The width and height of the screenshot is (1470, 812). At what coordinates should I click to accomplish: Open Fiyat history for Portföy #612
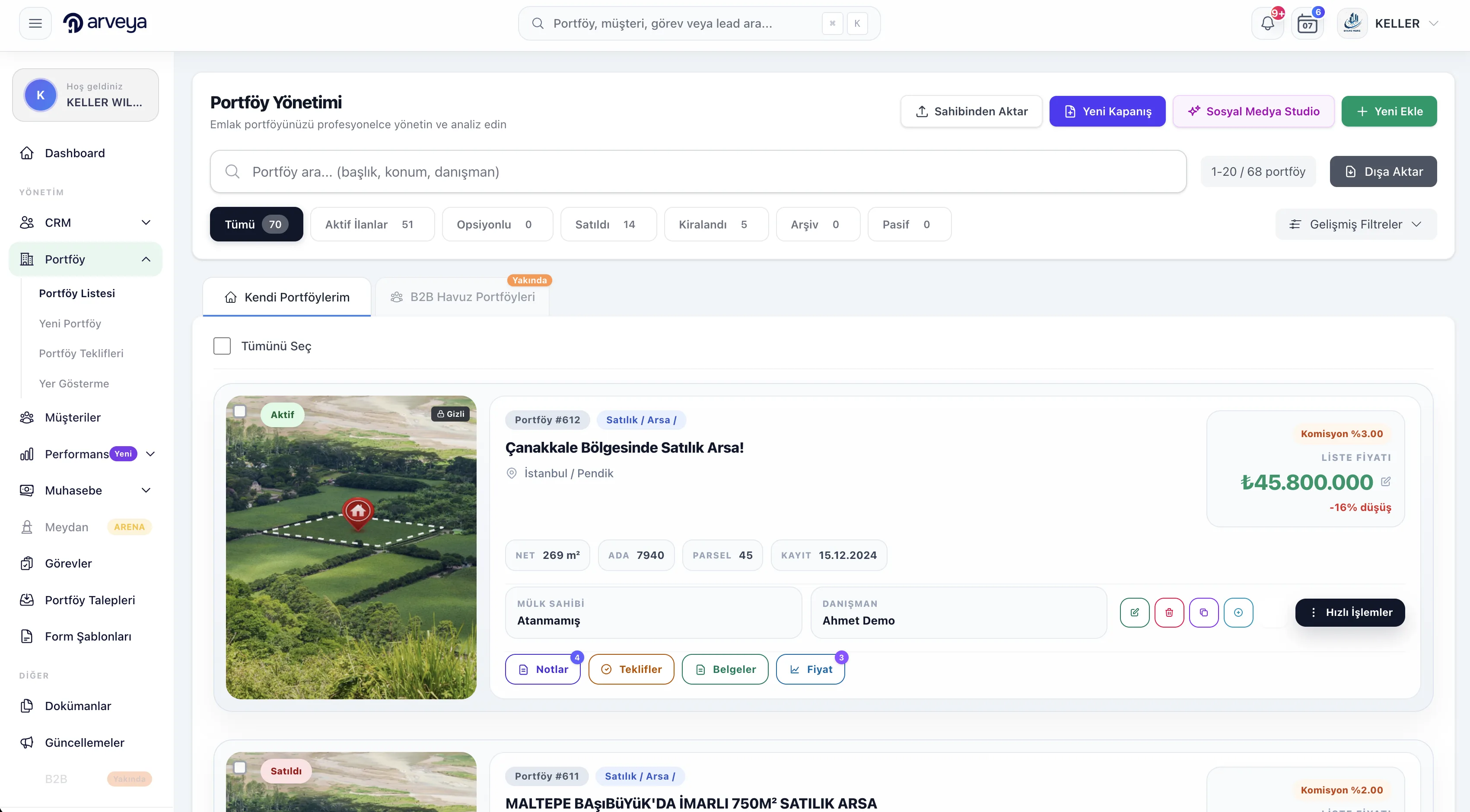(810, 669)
